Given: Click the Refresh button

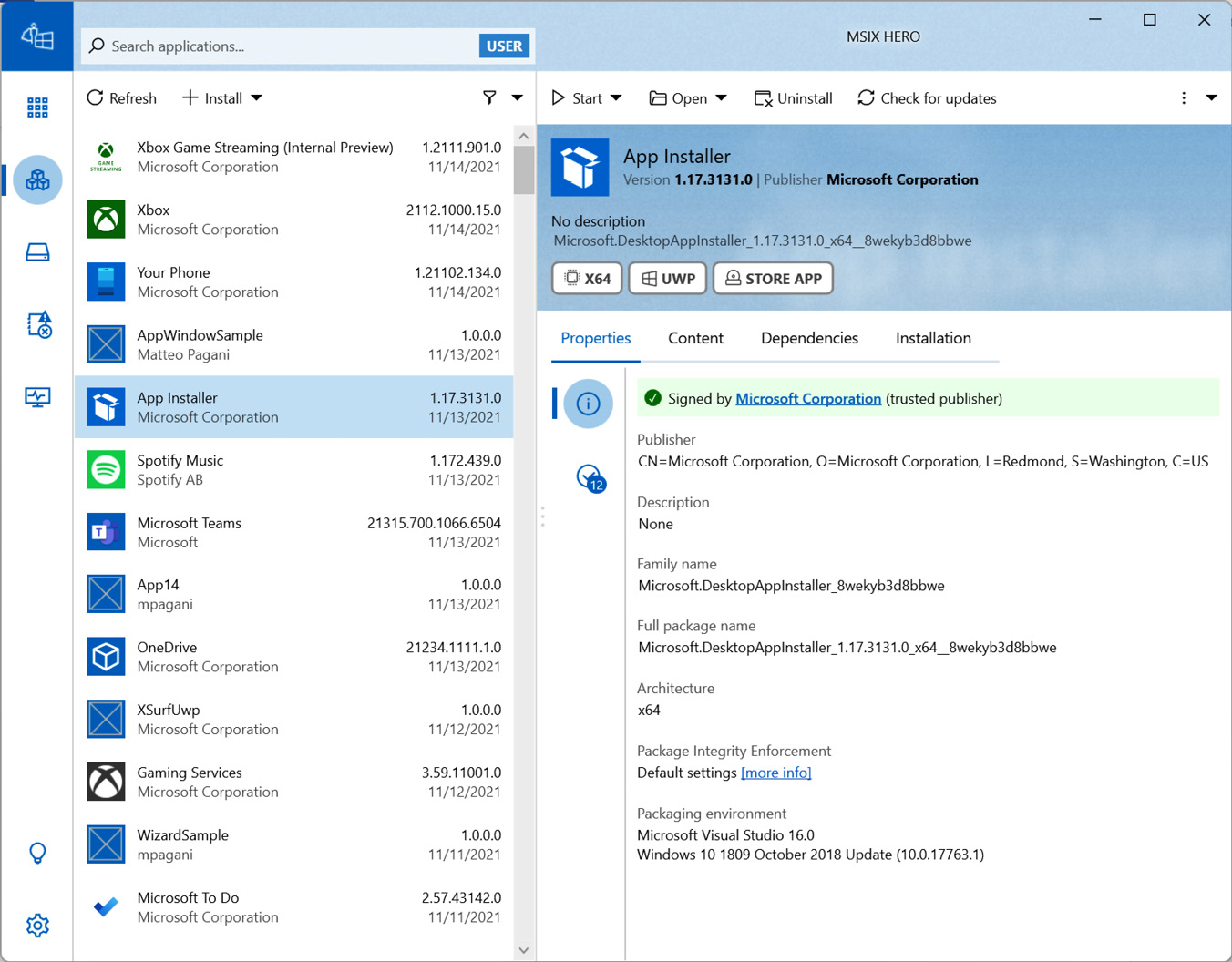Looking at the screenshot, I should (x=121, y=97).
